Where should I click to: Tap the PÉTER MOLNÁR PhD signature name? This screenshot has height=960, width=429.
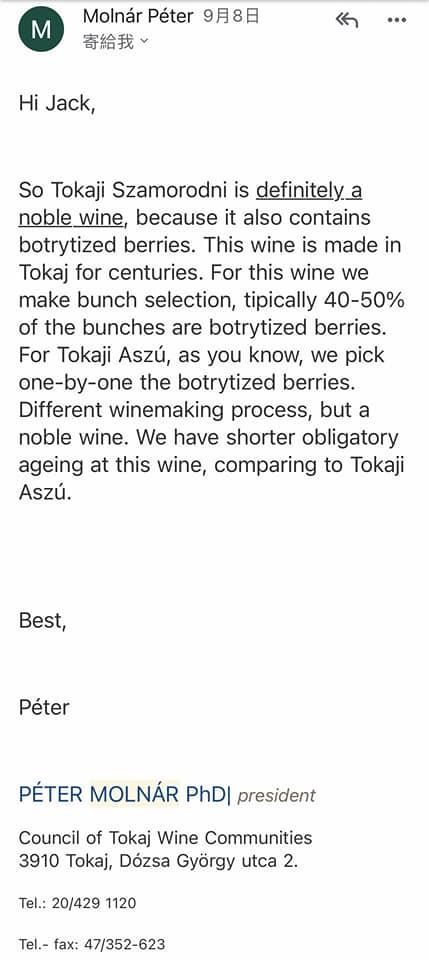125,795
